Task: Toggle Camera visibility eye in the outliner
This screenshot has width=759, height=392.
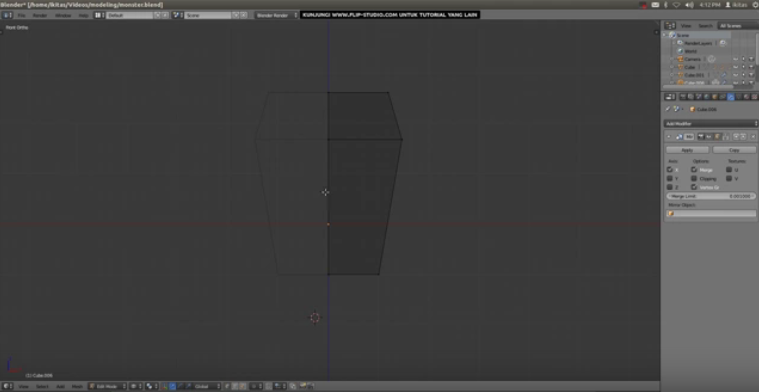Action: click(736, 59)
